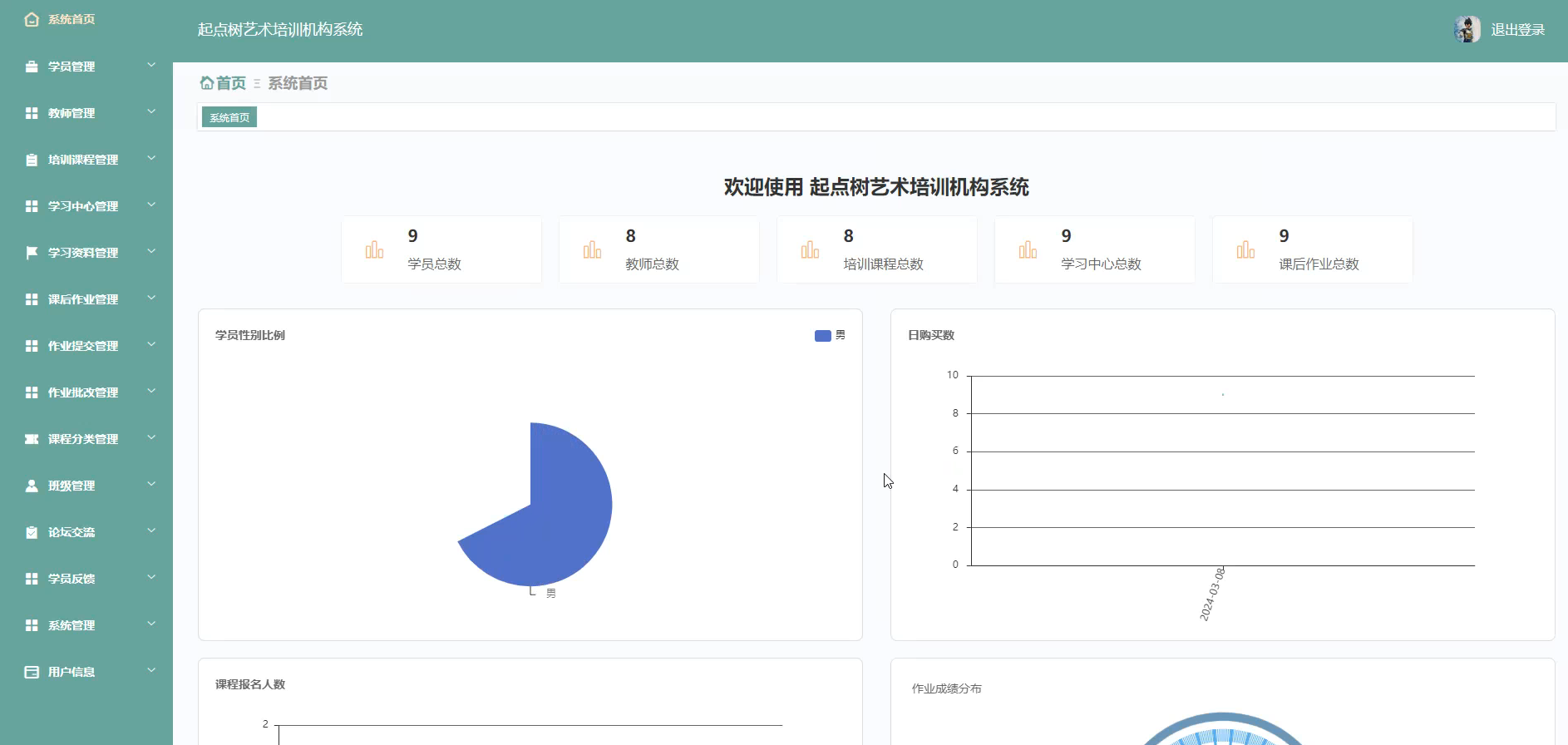The image size is (1568, 745).
Task: Expand the 学习中心管理 menu chevron
Action: pos(151,205)
